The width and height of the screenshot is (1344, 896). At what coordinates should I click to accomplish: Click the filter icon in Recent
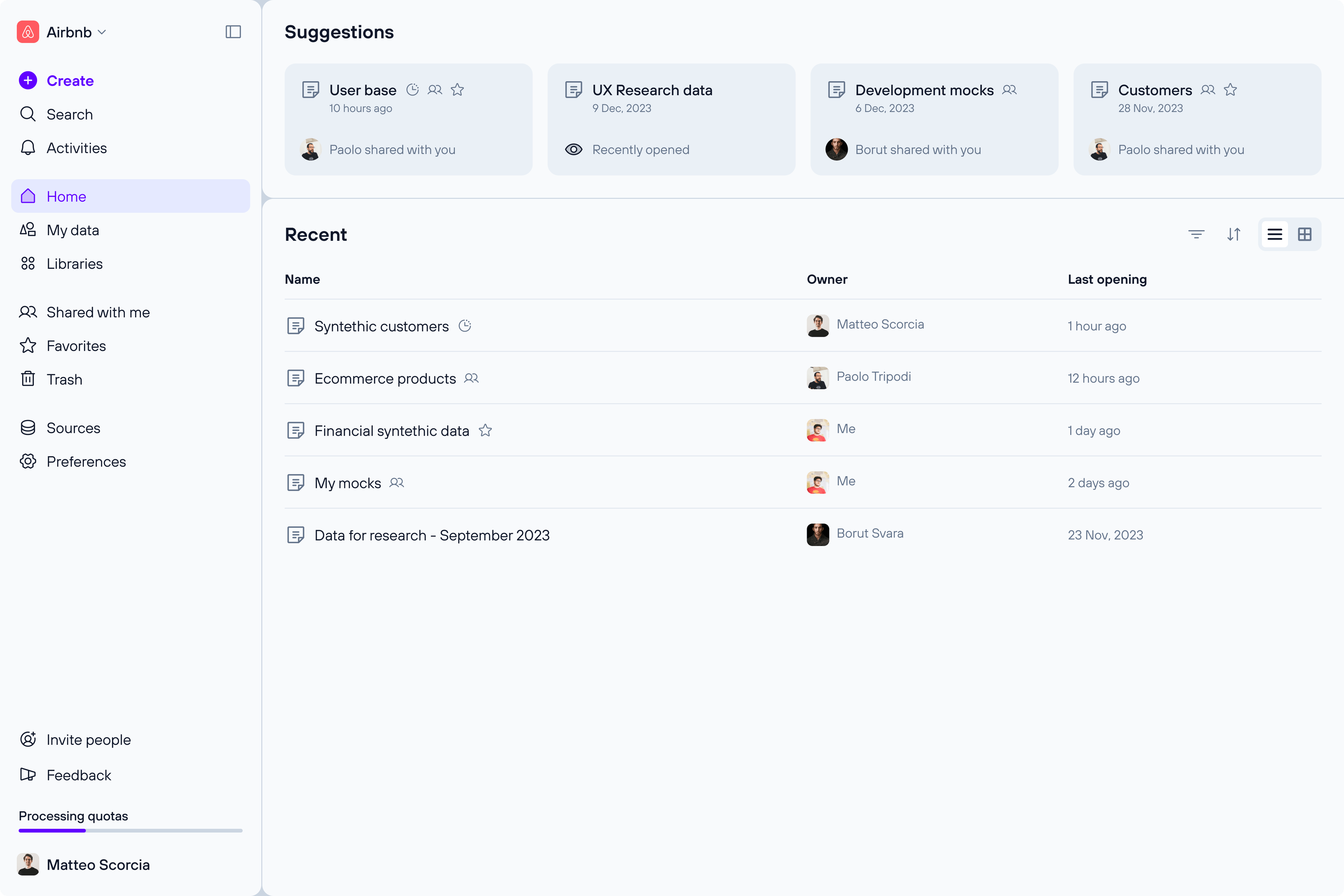[1196, 234]
